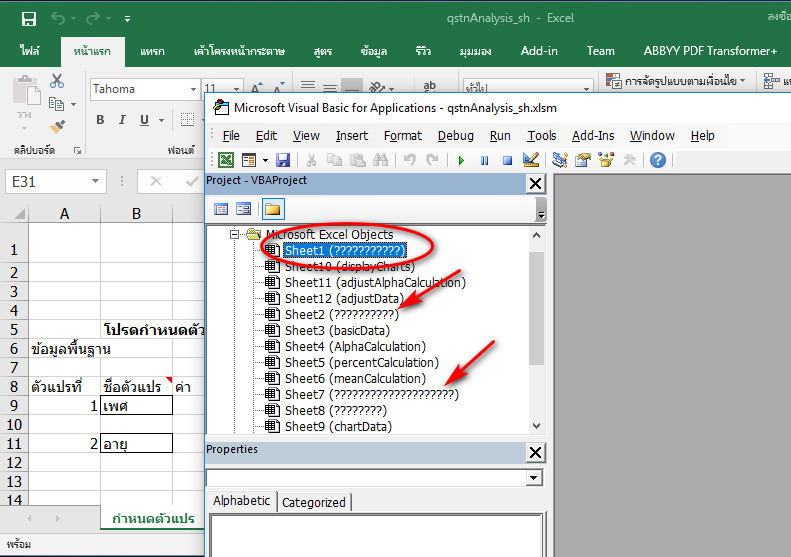Open Customize Quick Access Toolbar dropdown
Screen dimensions: 791x557
click(x=127, y=19)
